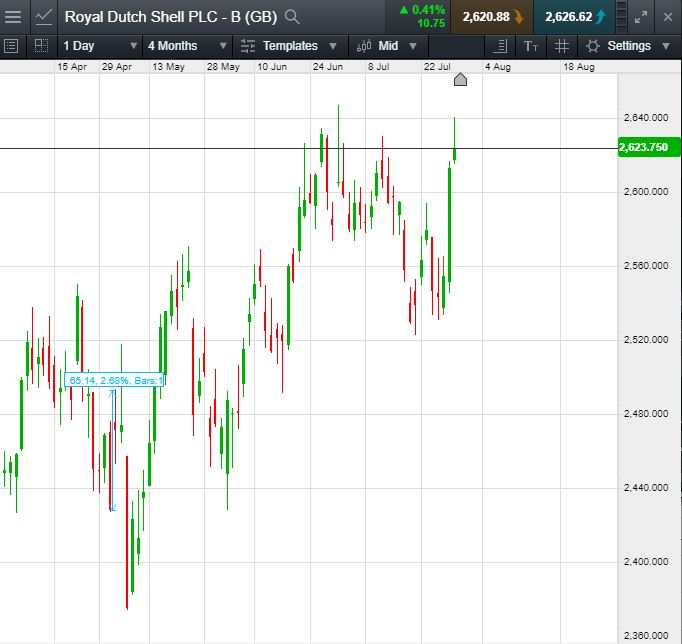Open the 1 Day interval dropdown

[x=100, y=46]
